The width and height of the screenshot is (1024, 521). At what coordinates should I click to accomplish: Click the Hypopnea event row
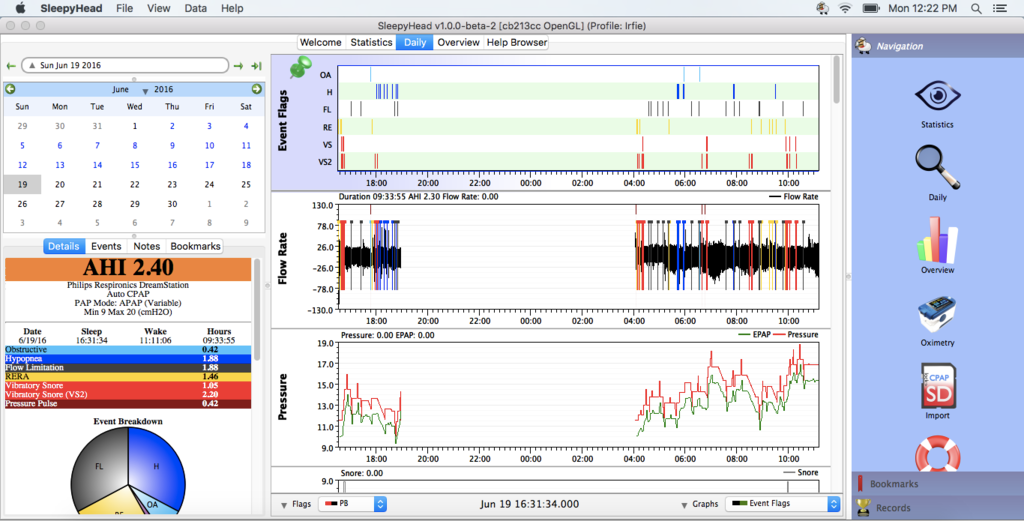coord(128,359)
